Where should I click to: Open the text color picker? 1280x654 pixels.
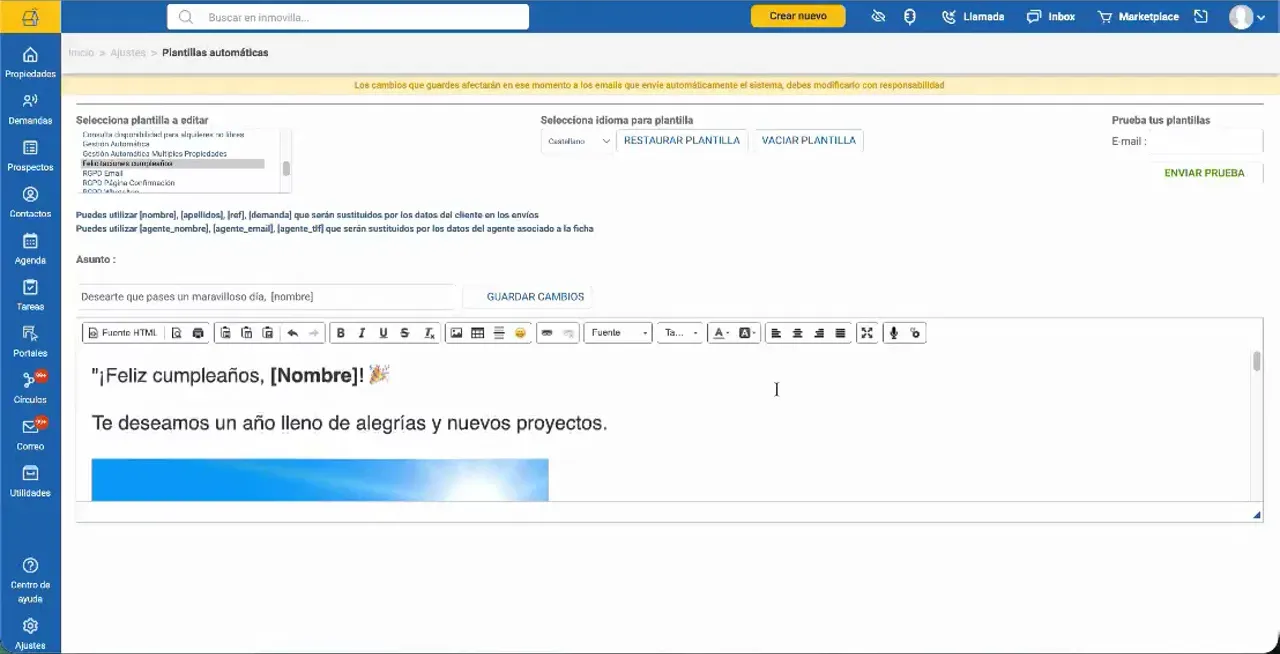click(x=721, y=333)
